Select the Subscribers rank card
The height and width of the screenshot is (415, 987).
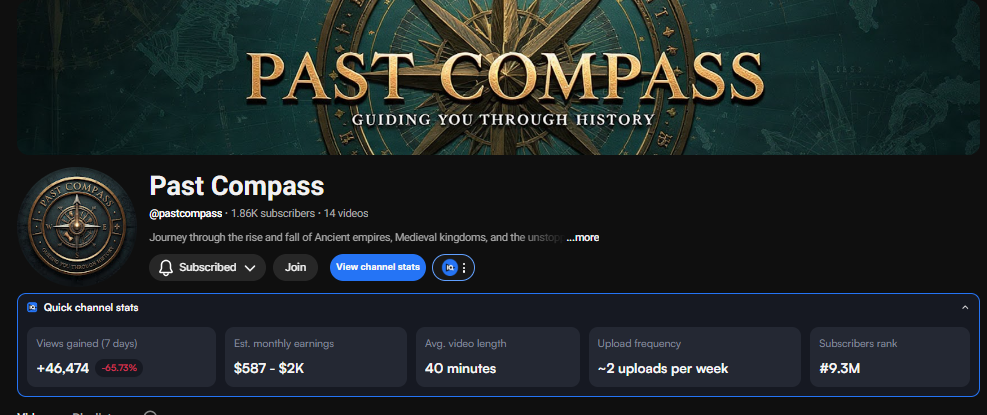pos(889,356)
